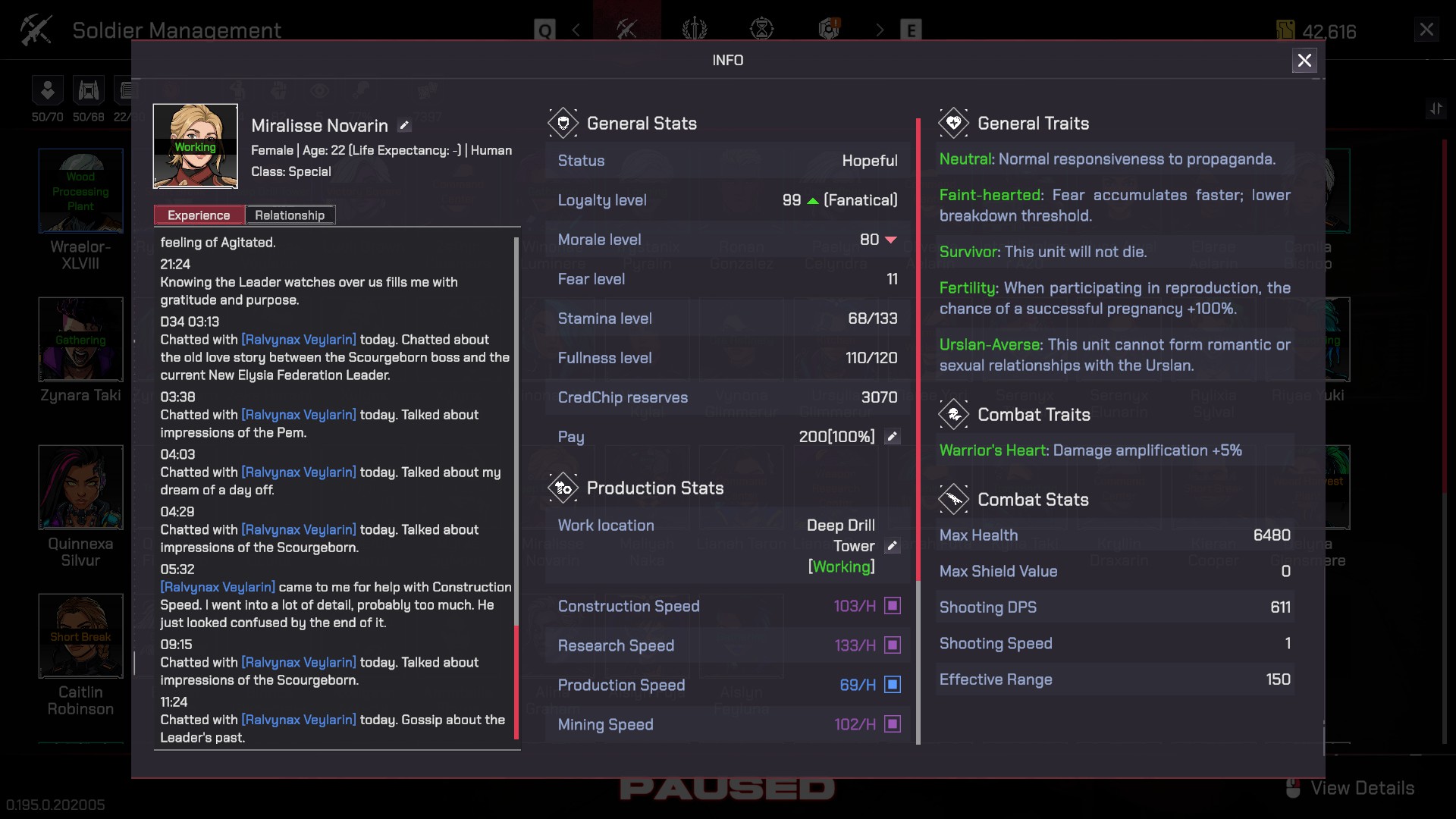
Task: Toggle the Construction Speed priority box
Action: pyautogui.click(x=893, y=606)
